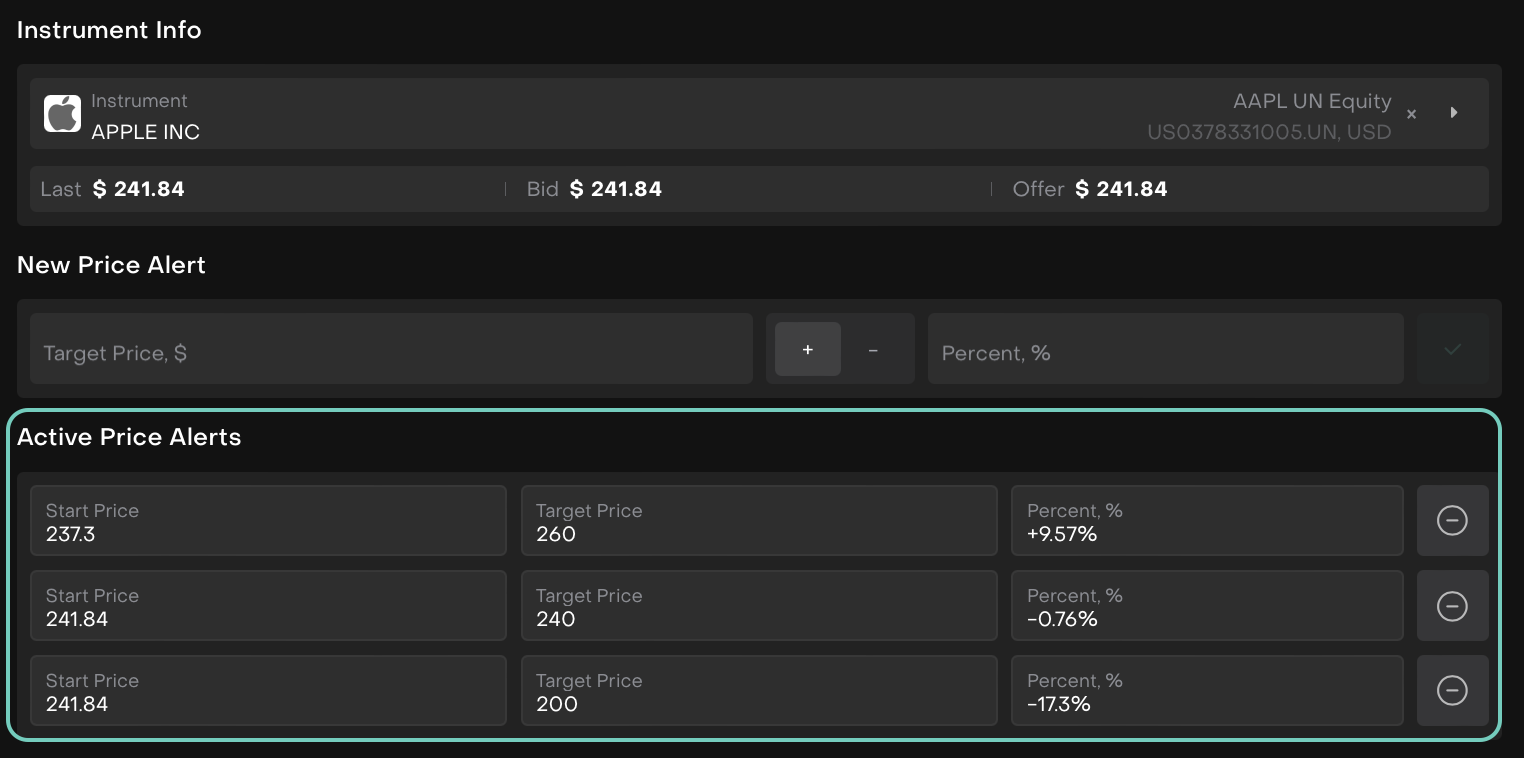Select the plus sign toggle
This screenshot has height=758, width=1524.
[x=808, y=349]
